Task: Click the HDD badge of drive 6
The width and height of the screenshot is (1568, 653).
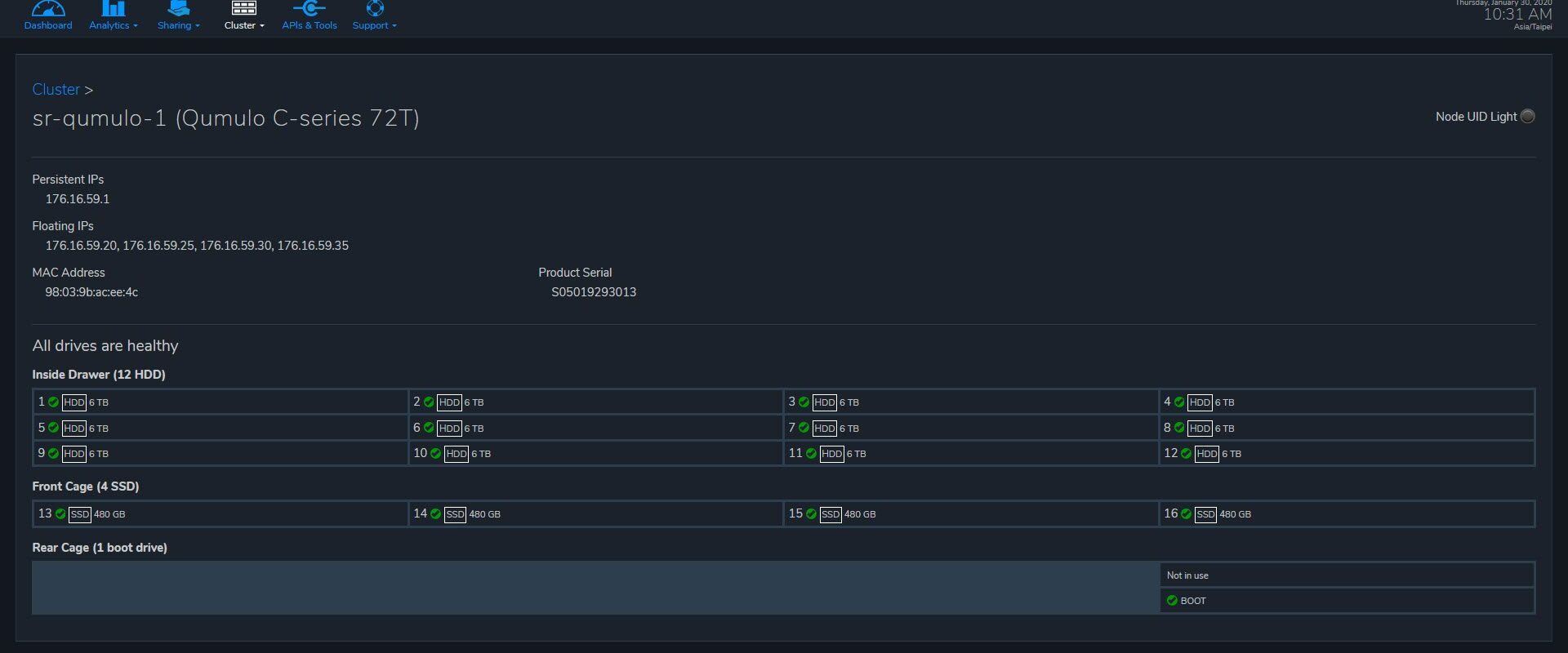Action: click(x=449, y=428)
